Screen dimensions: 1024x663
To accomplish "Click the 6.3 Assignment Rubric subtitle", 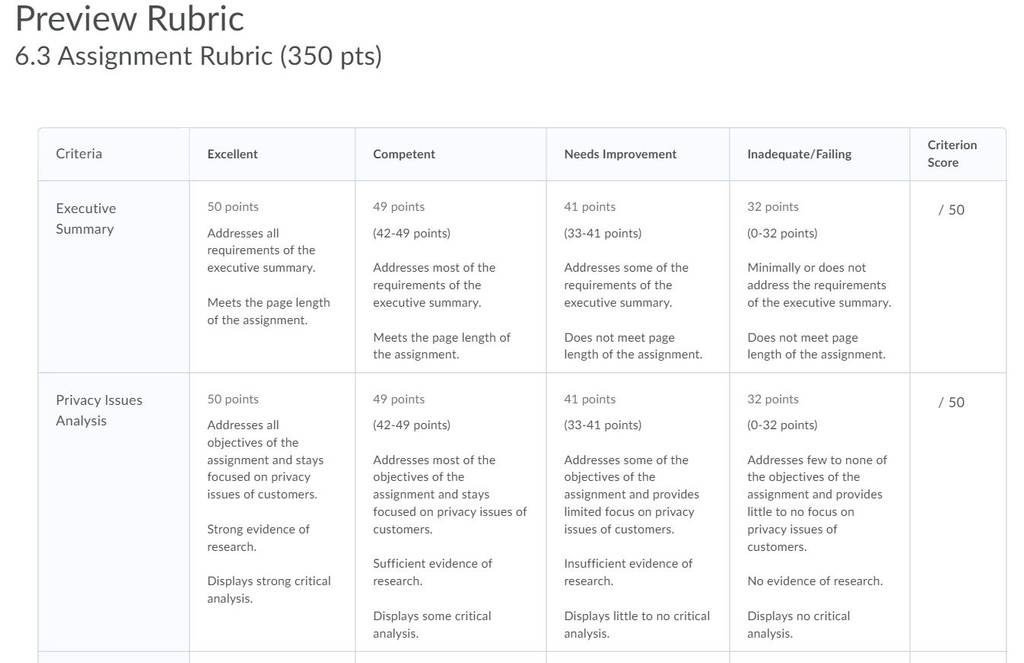I will click(x=199, y=56).
